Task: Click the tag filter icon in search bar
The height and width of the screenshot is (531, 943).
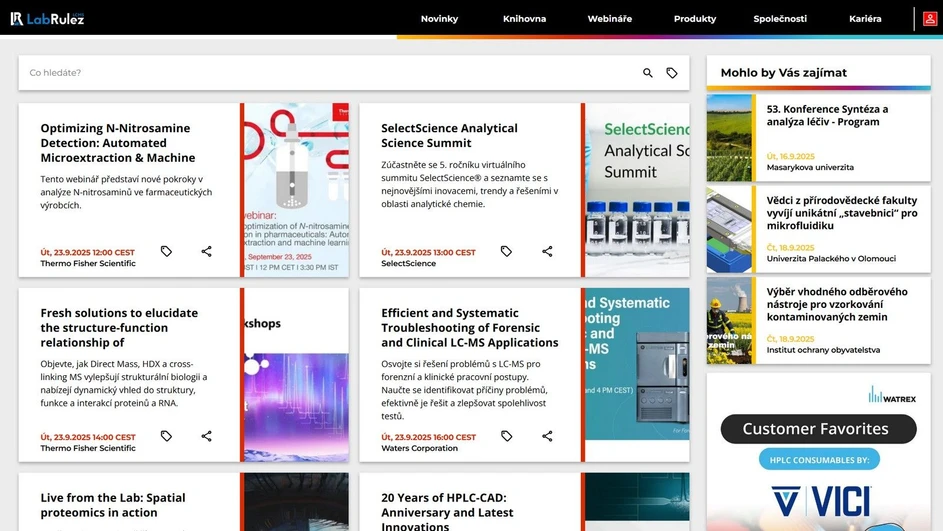Action: point(672,73)
